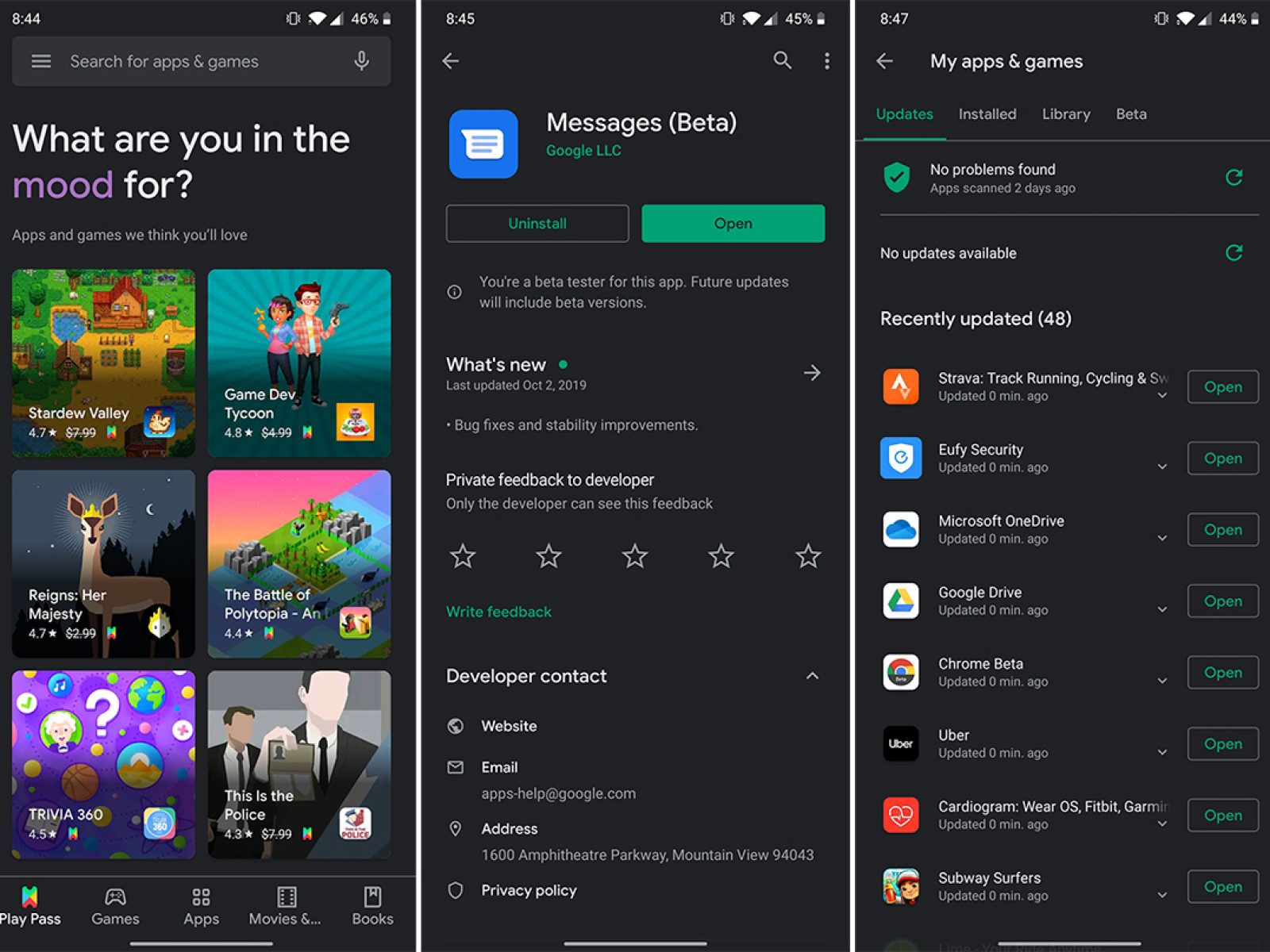
Task: Expand the Strava update details chevron
Action: [x=1162, y=396]
